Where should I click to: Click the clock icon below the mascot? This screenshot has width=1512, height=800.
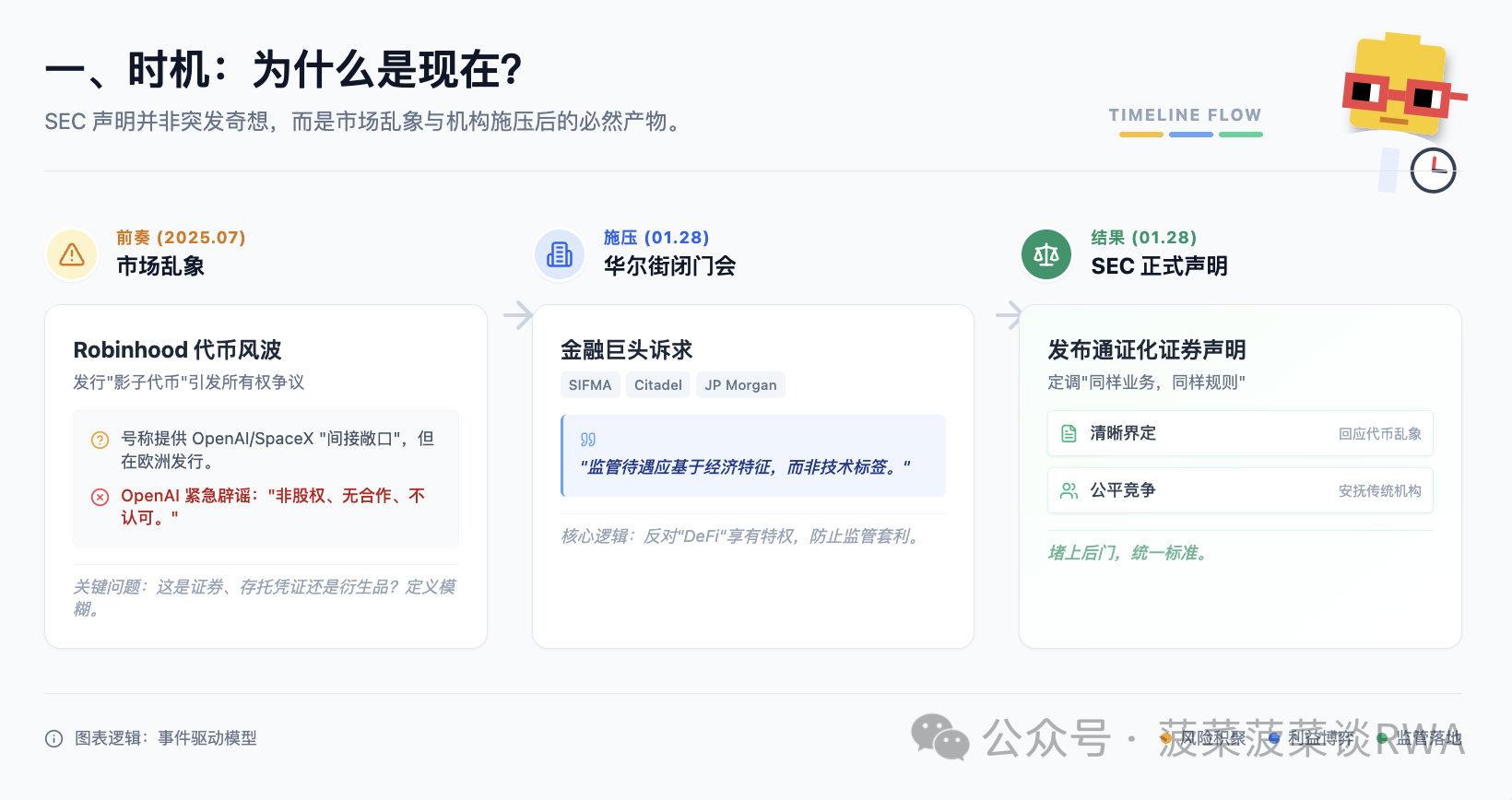(1433, 171)
